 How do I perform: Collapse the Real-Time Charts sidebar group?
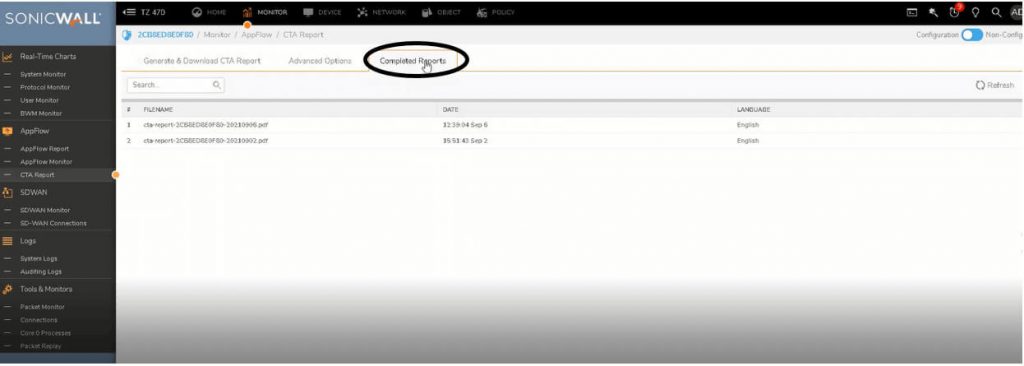coord(48,57)
